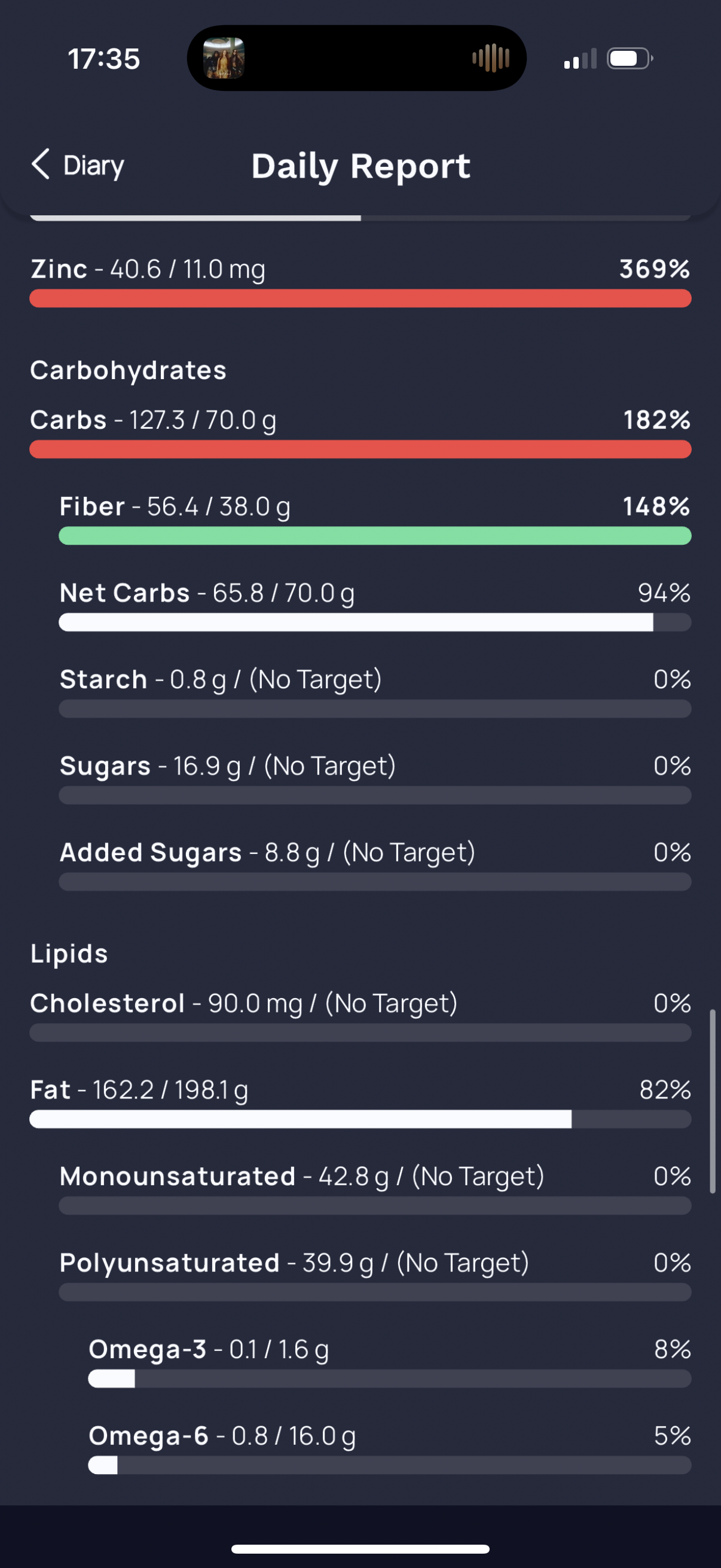Tap the Diary back link
This screenshot has height=1568, width=721.
(78, 165)
